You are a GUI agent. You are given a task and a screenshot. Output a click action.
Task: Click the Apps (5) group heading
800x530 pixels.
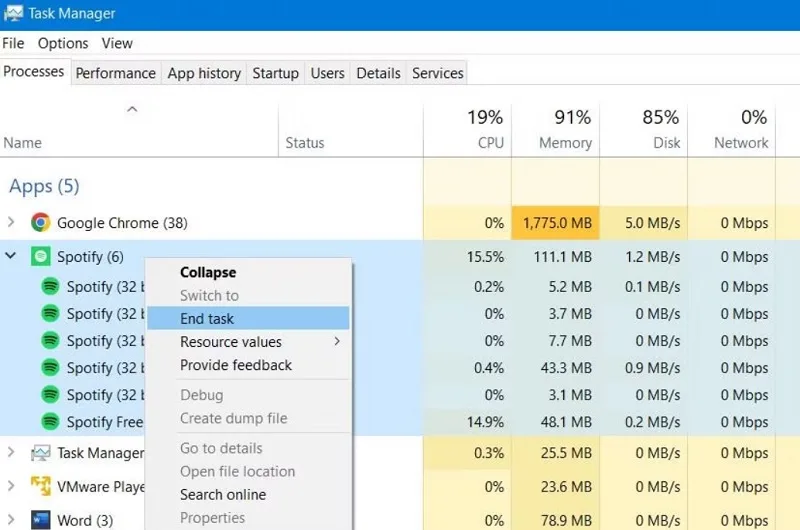(44, 186)
